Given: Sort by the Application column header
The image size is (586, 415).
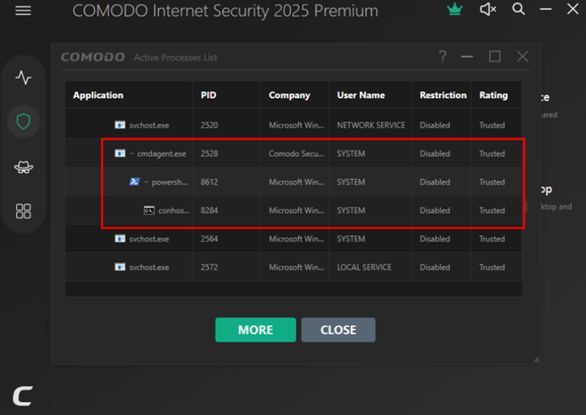Looking at the screenshot, I should click(x=98, y=95).
